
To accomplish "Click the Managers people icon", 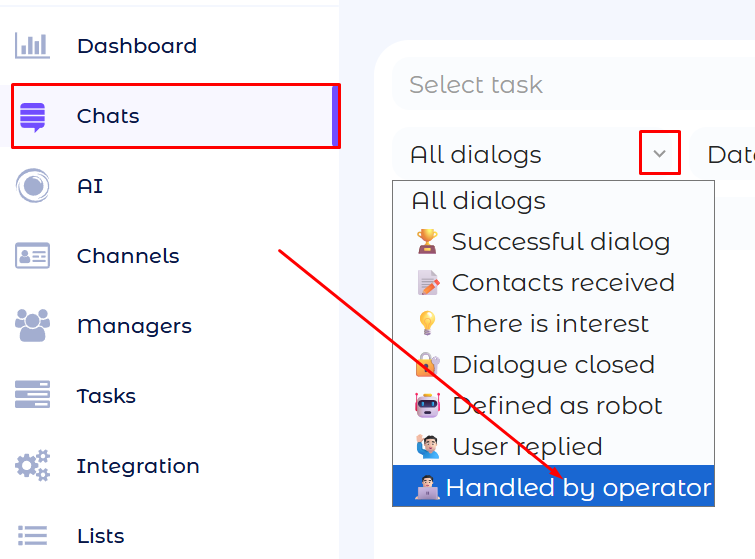I will click(32, 323).
